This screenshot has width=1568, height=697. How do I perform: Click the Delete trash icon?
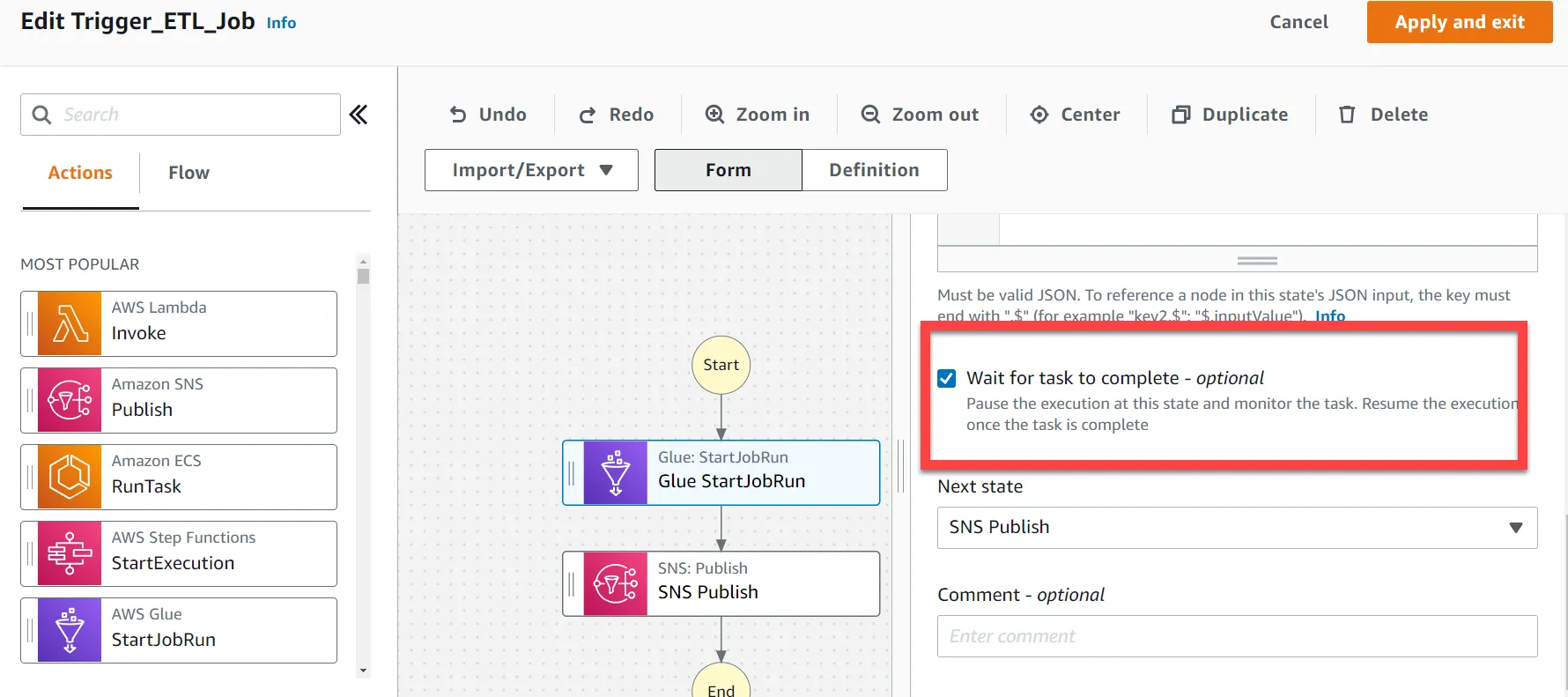pos(1347,115)
